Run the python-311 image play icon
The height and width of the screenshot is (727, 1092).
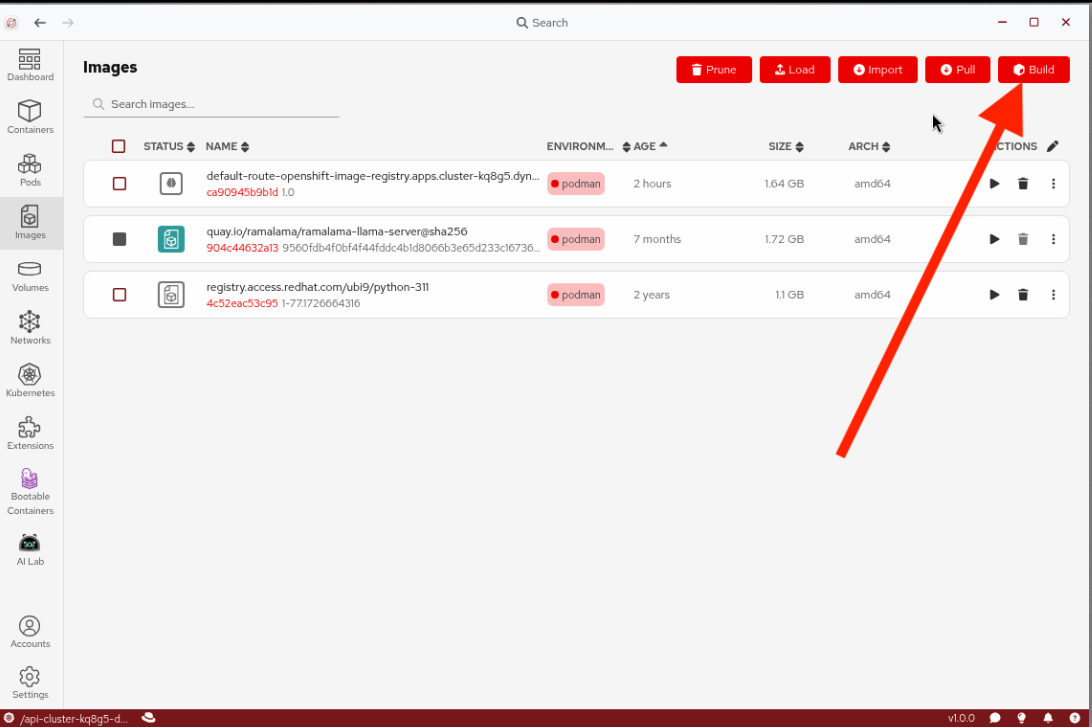(994, 295)
